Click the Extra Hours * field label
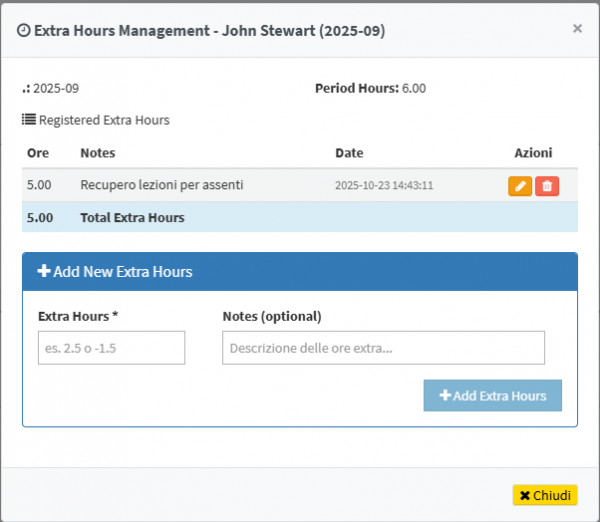Image resolution: width=600 pixels, height=522 pixels. tap(78, 316)
